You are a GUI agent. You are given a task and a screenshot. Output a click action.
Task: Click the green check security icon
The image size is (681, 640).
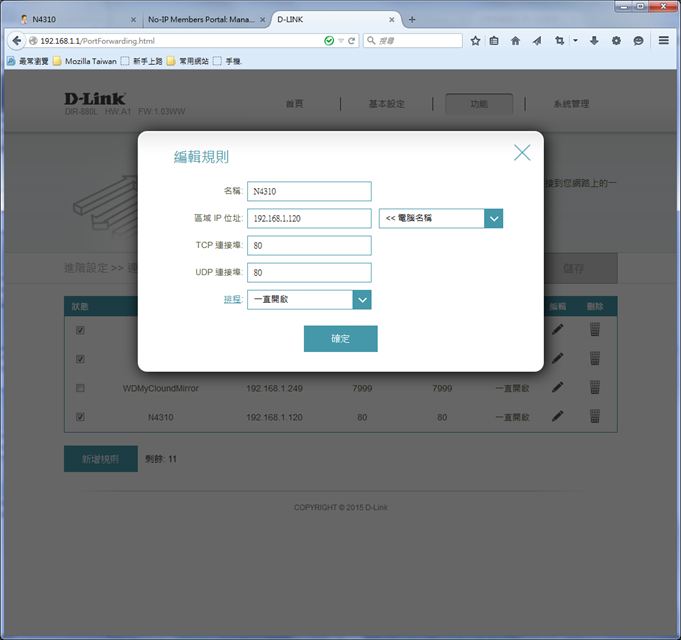(x=329, y=41)
